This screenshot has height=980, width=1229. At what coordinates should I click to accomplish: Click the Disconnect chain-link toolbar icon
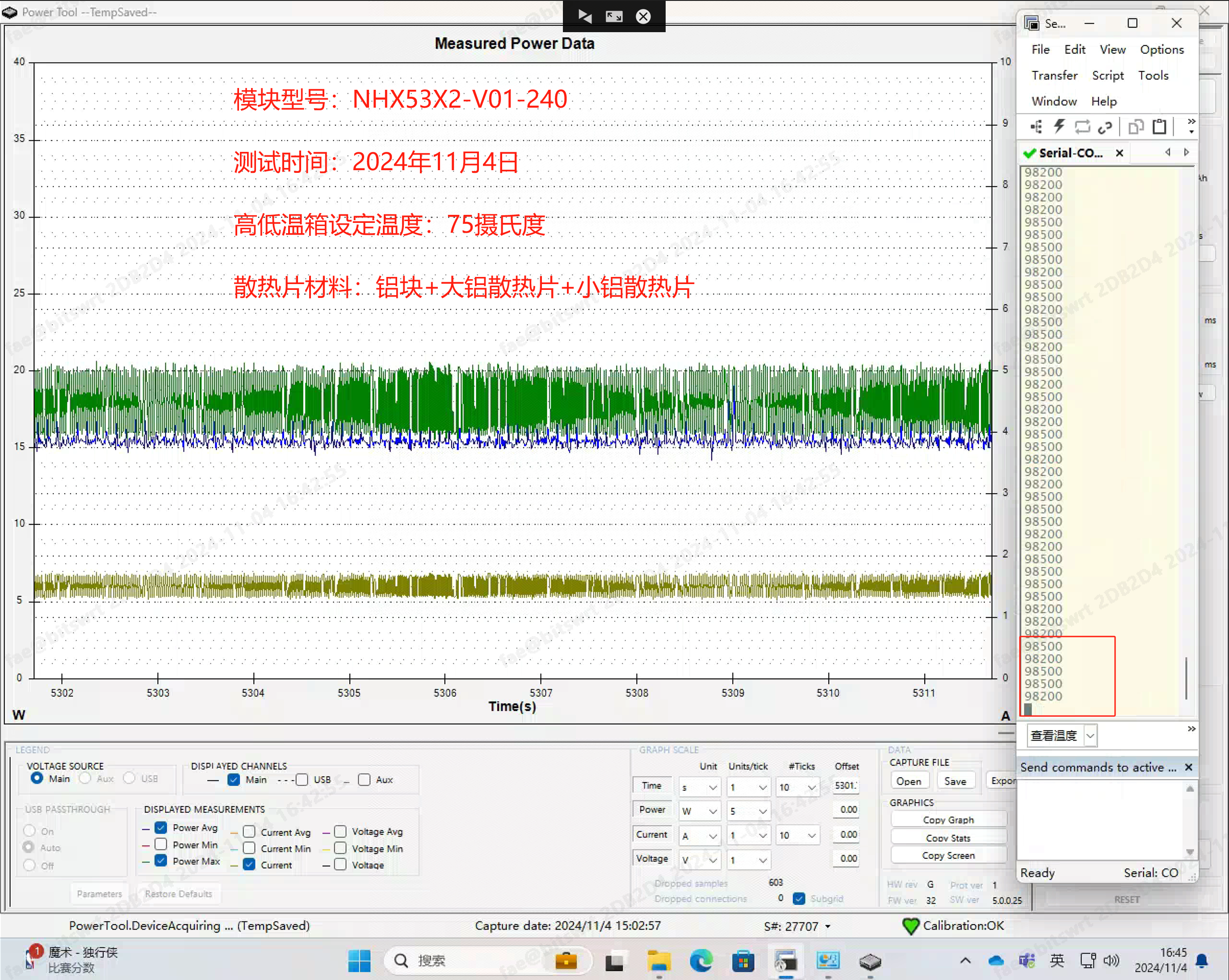pos(1105,126)
